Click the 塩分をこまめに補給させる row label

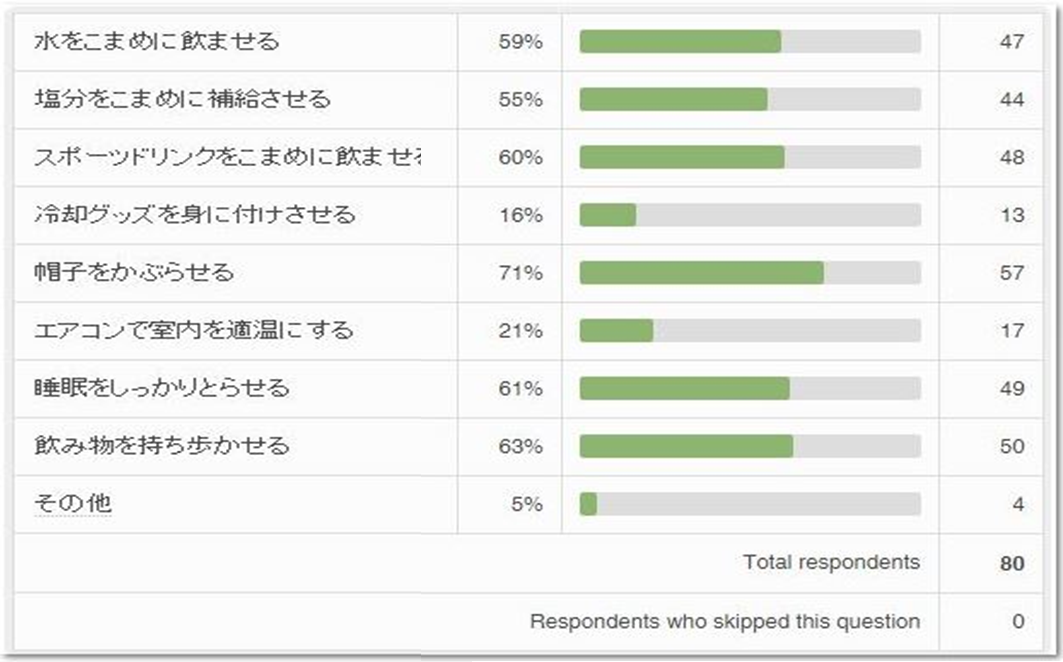coord(182,100)
